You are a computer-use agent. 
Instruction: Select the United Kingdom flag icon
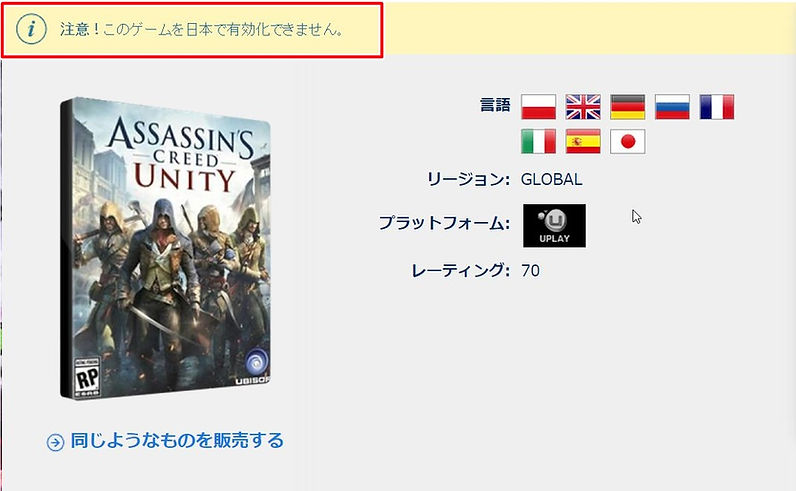[583, 107]
